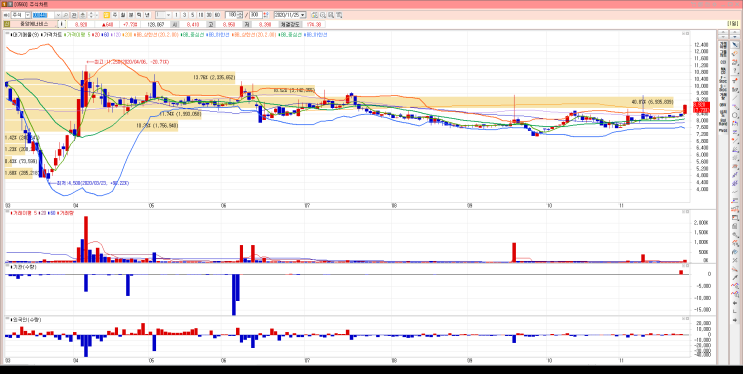Viewport: 743px width, 374px height.
Task: Select the 30-minute interval button
Action: pyautogui.click(x=208, y=15)
